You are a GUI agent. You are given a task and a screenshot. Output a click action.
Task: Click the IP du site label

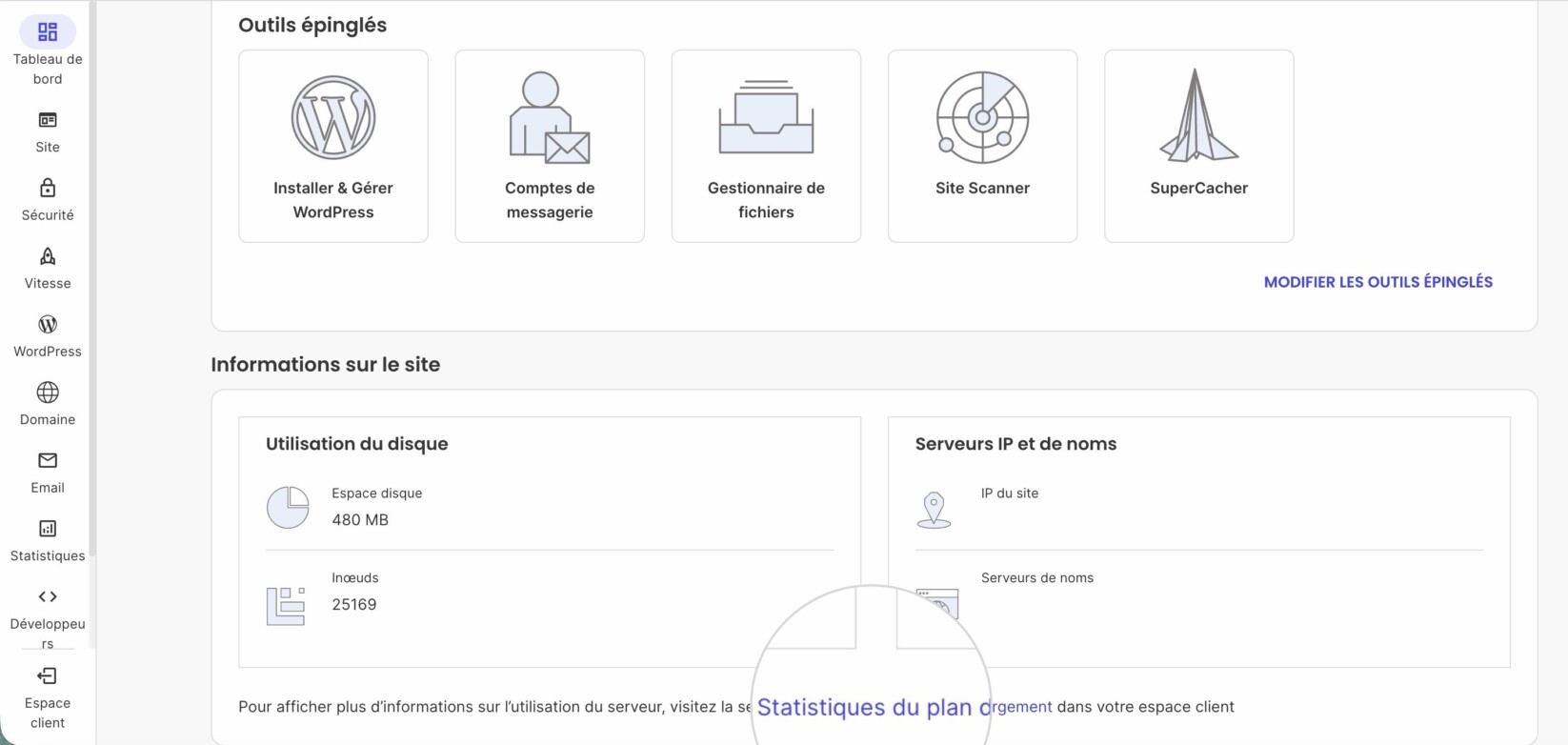pos(1010,493)
